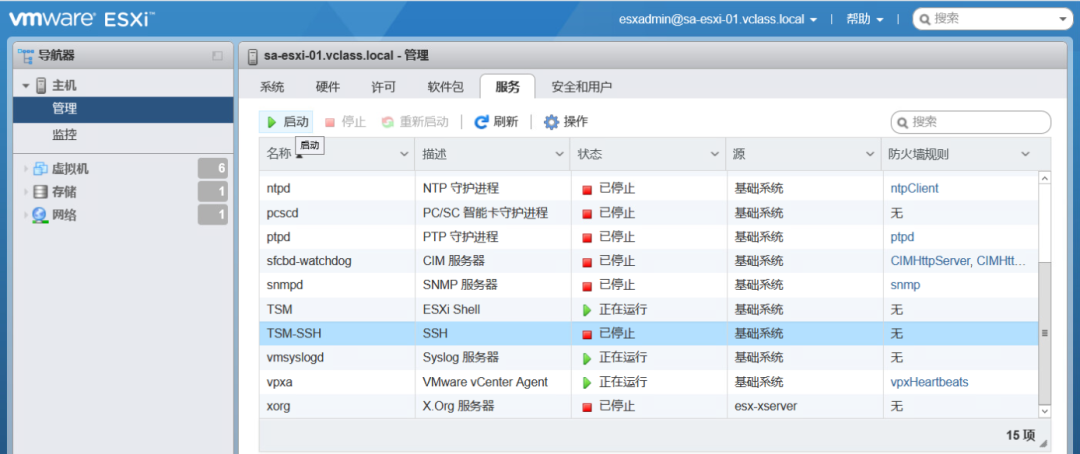Select the sfcbd-watchdog service row

pos(648,261)
